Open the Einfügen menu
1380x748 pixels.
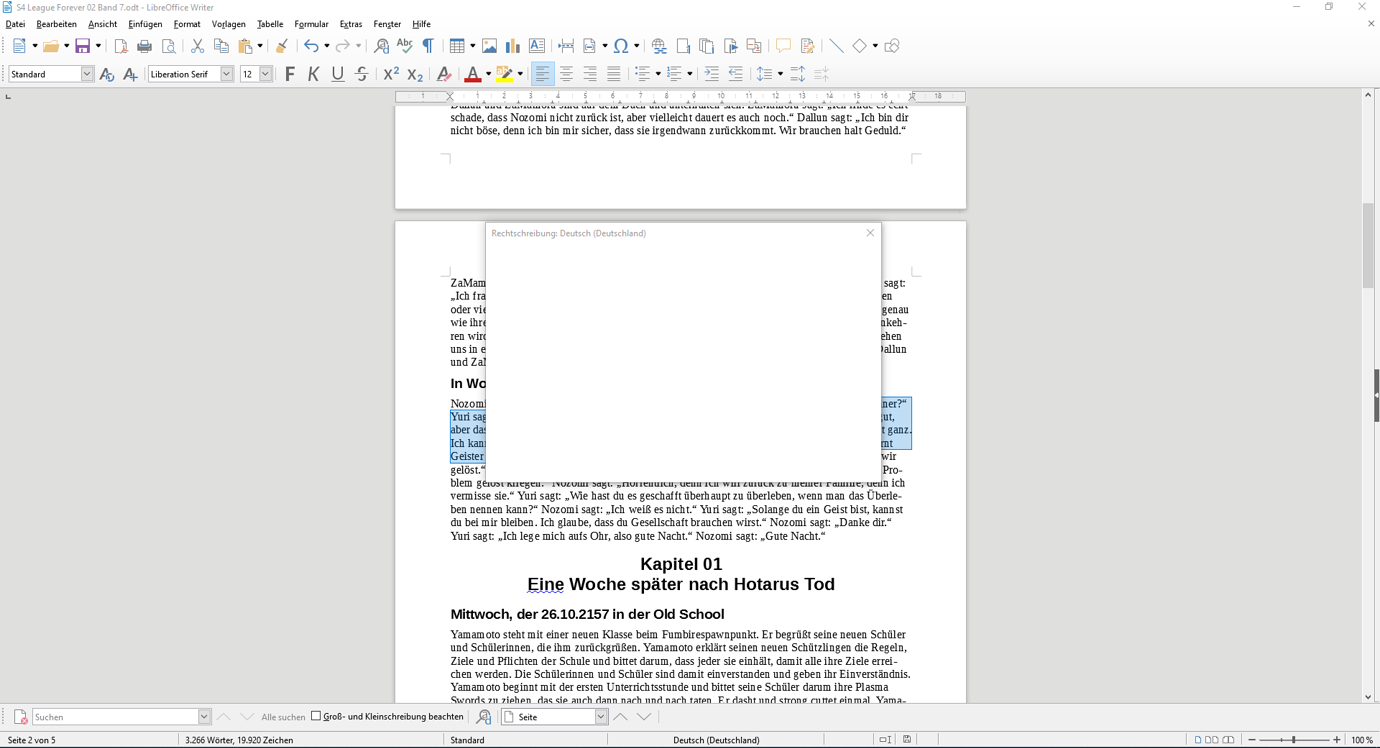click(145, 24)
